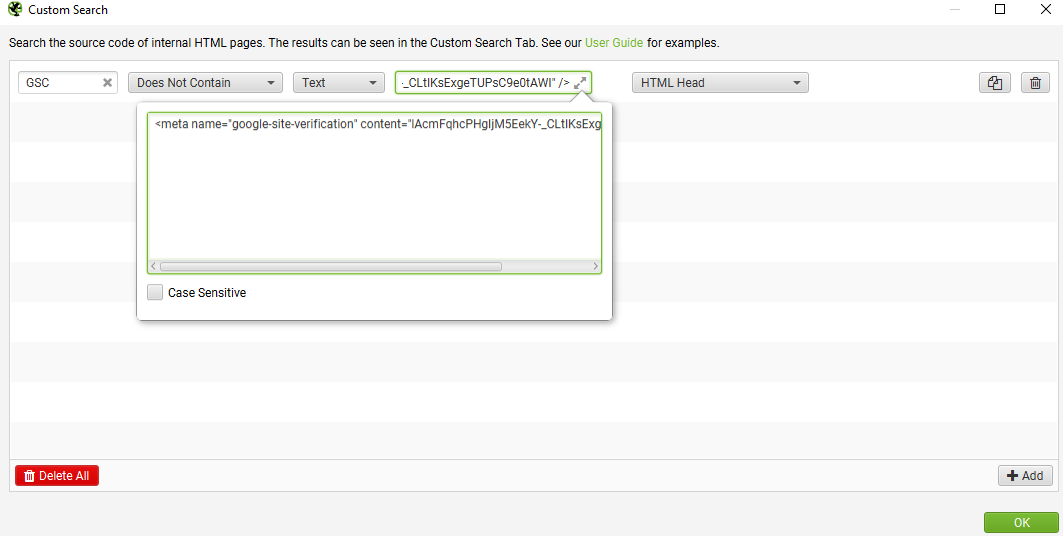1063x536 pixels.
Task: Click the search string input field
Action: tap(485, 83)
